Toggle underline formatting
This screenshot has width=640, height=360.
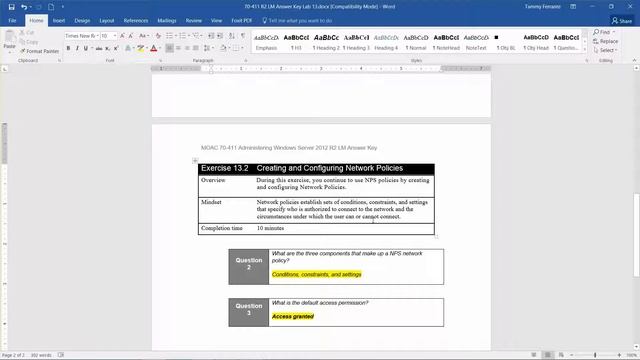tap(86, 48)
